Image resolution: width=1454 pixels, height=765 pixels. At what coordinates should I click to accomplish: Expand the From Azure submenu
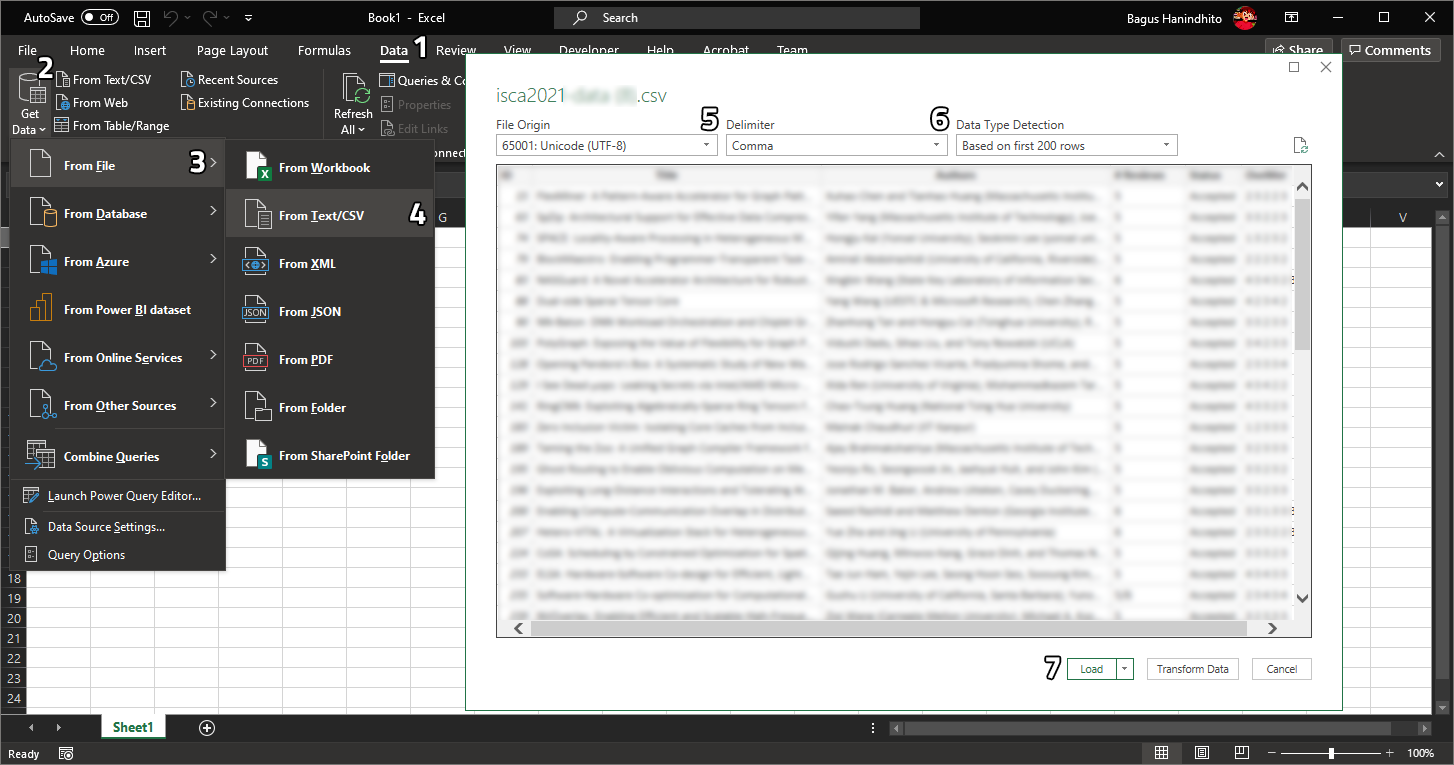point(118,262)
